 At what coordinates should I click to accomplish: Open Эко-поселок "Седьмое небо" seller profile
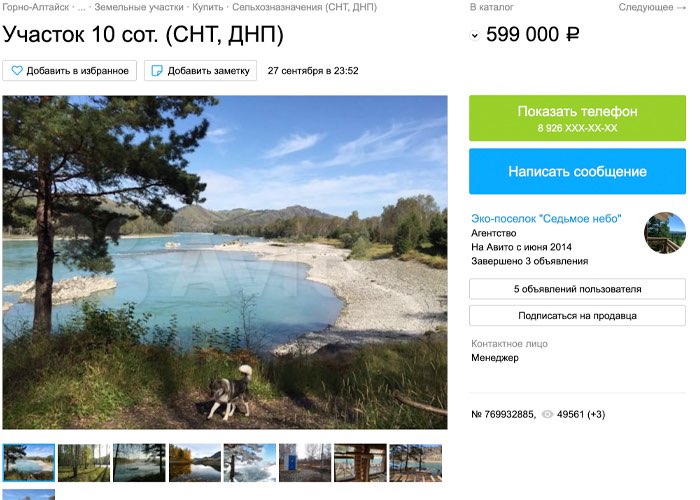(x=546, y=218)
